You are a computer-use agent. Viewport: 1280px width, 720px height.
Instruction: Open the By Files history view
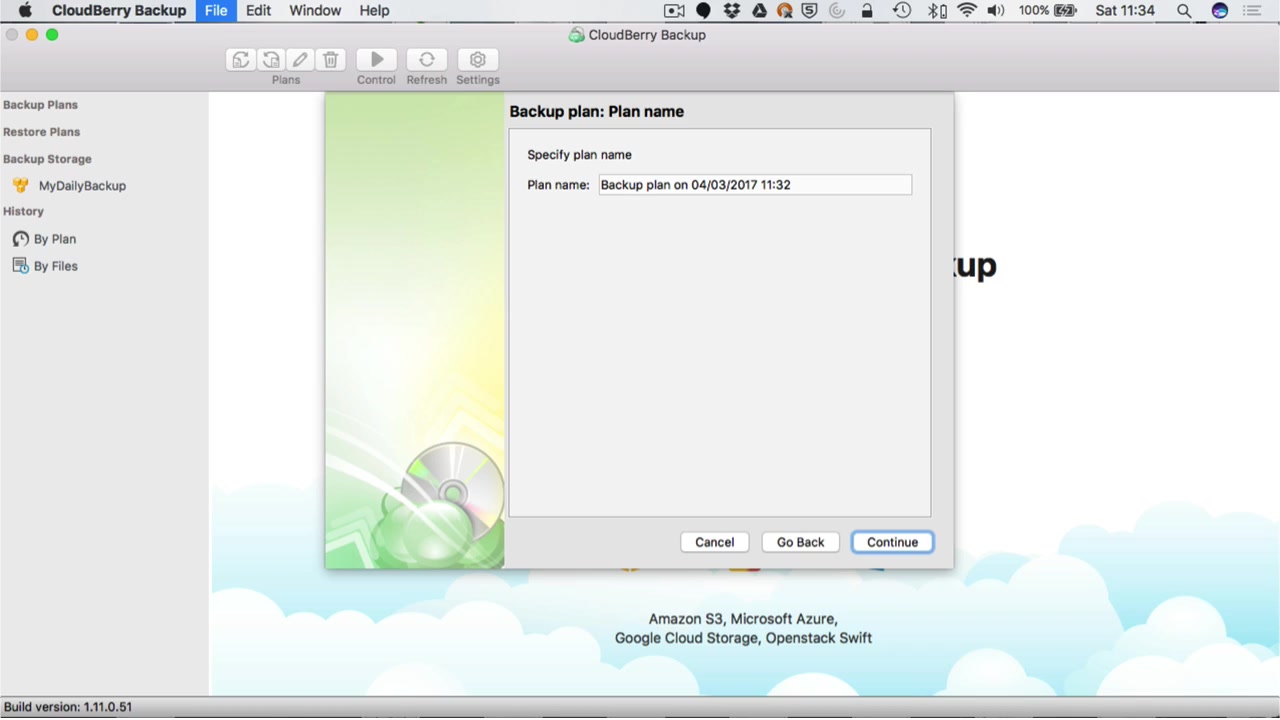click(56, 266)
